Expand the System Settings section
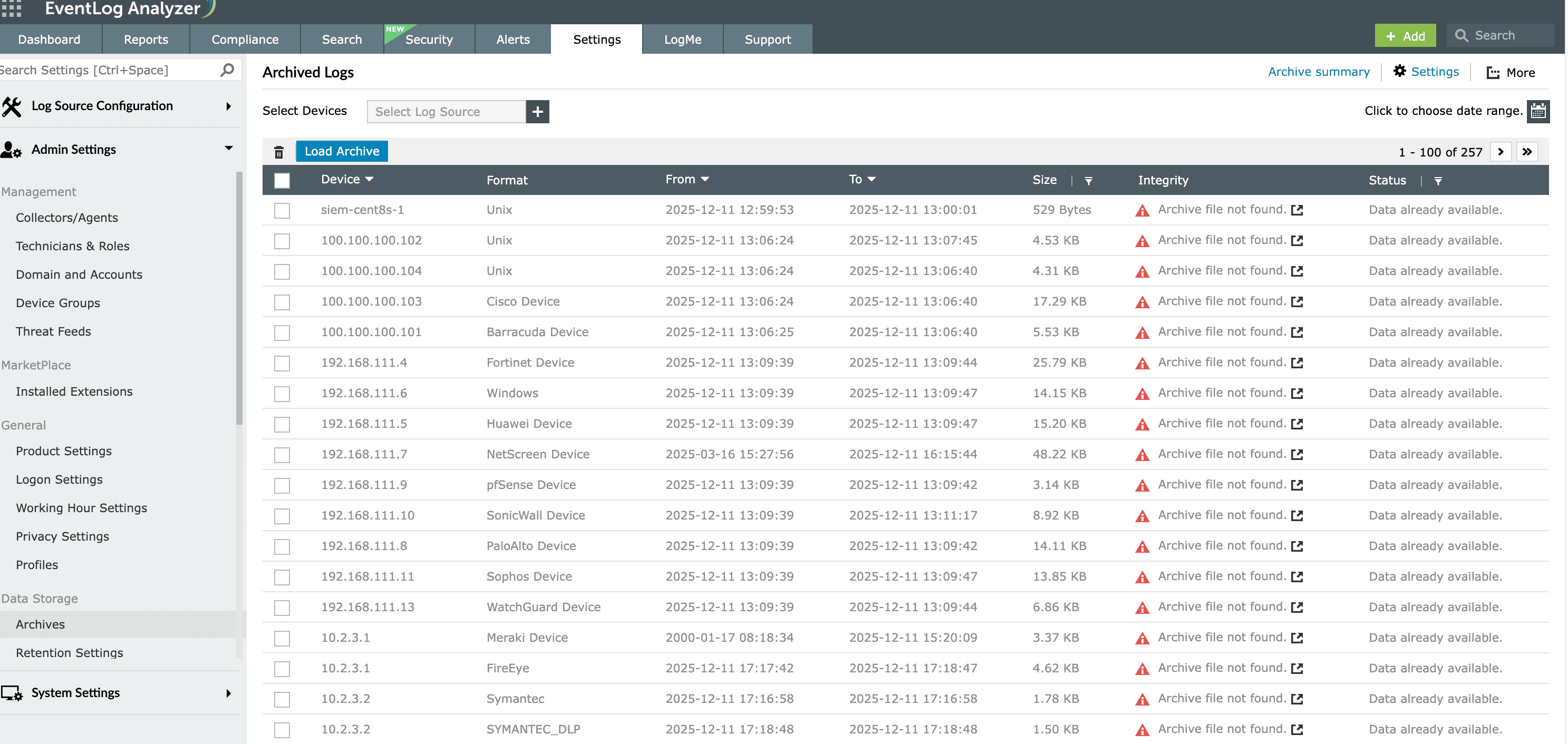 pyautogui.click(x=228, y=693)
